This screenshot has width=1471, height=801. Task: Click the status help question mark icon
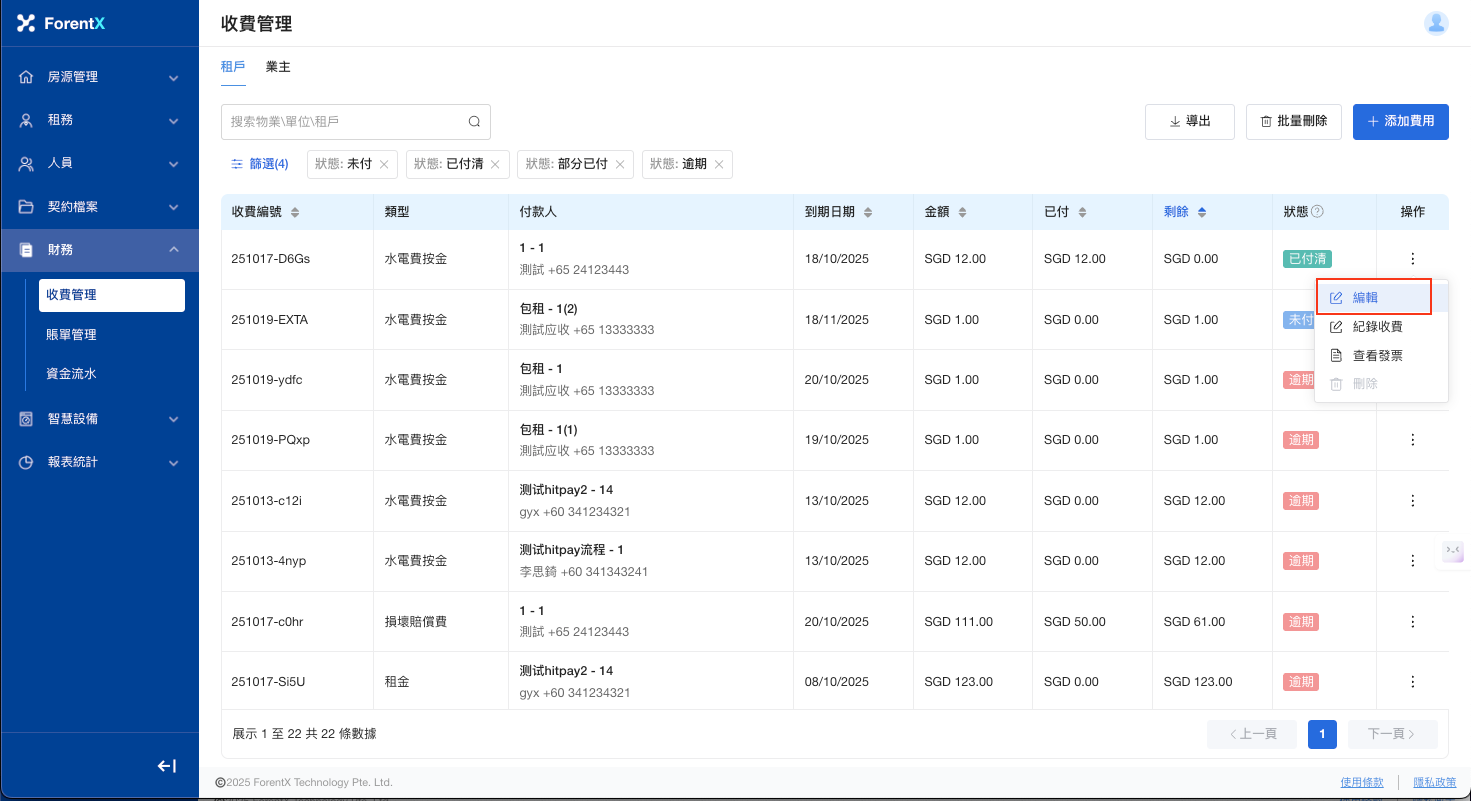(x=1317, y=212)
